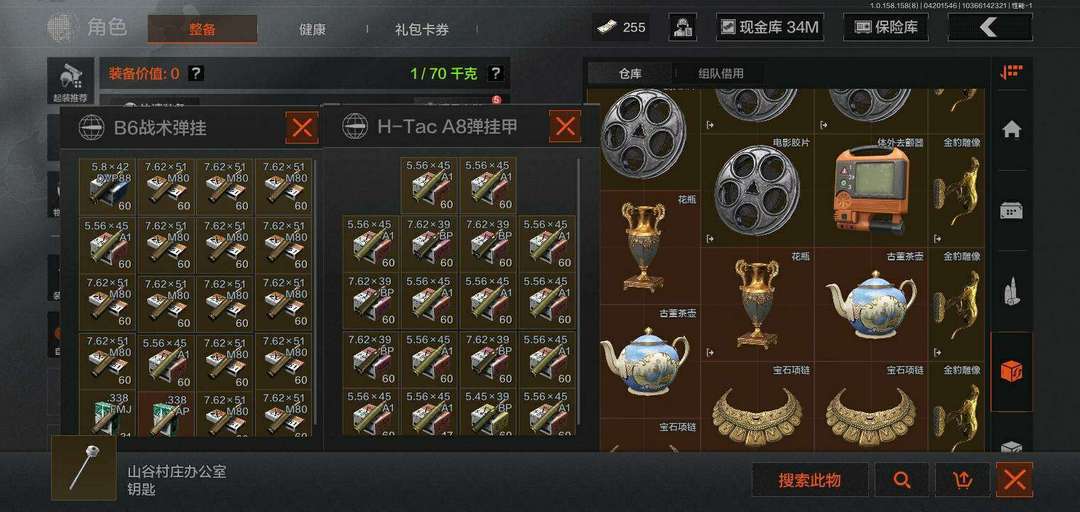Close the B6战术弹挂 panel
Viewport: 1080px width, 512px height.
[302, 127]
